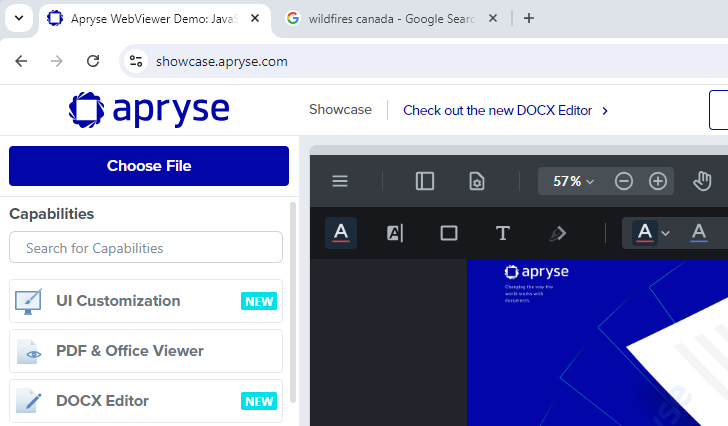
Task: Select the free text T tool
Action: point(502,233)
